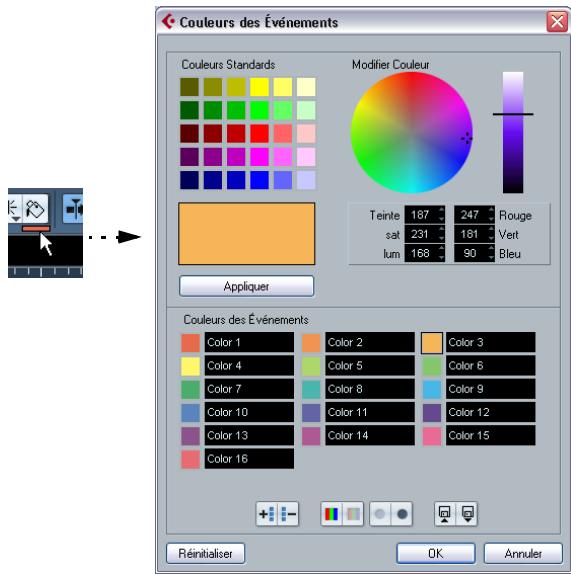Image resolution: width=571 pixels, height=574 pixels.
Task: Click the Color 10 name field
Action: [249, 412]
